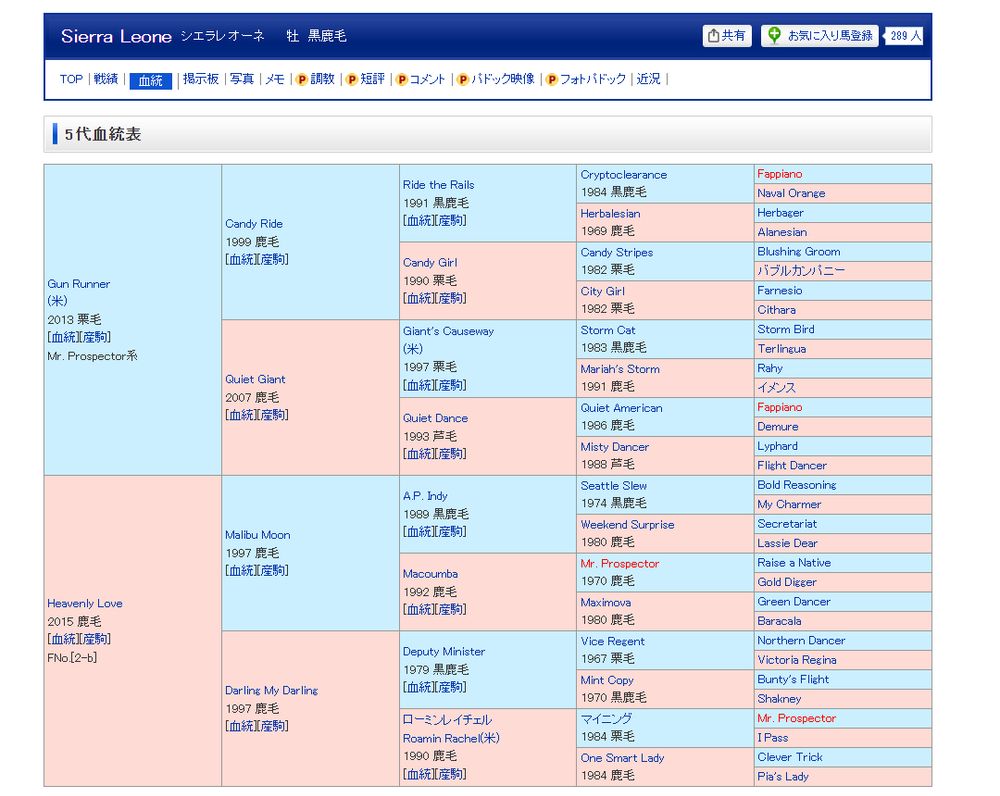Click the P icon beside パドック映像
Screen dimensions: 1000x796
(463, 80)
